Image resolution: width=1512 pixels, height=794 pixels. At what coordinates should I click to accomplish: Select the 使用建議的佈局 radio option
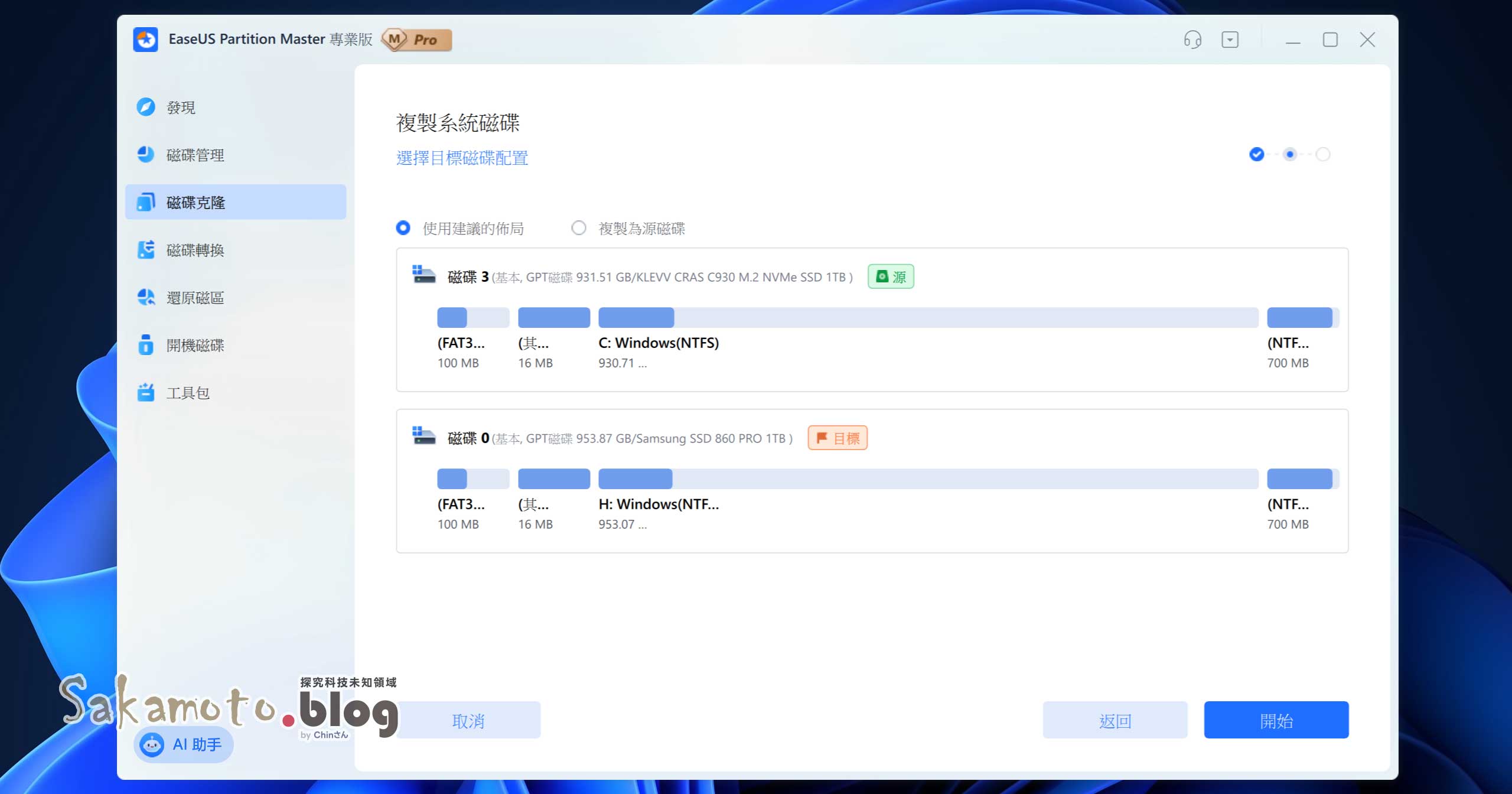pyautogui.click(x=403, y=228)
